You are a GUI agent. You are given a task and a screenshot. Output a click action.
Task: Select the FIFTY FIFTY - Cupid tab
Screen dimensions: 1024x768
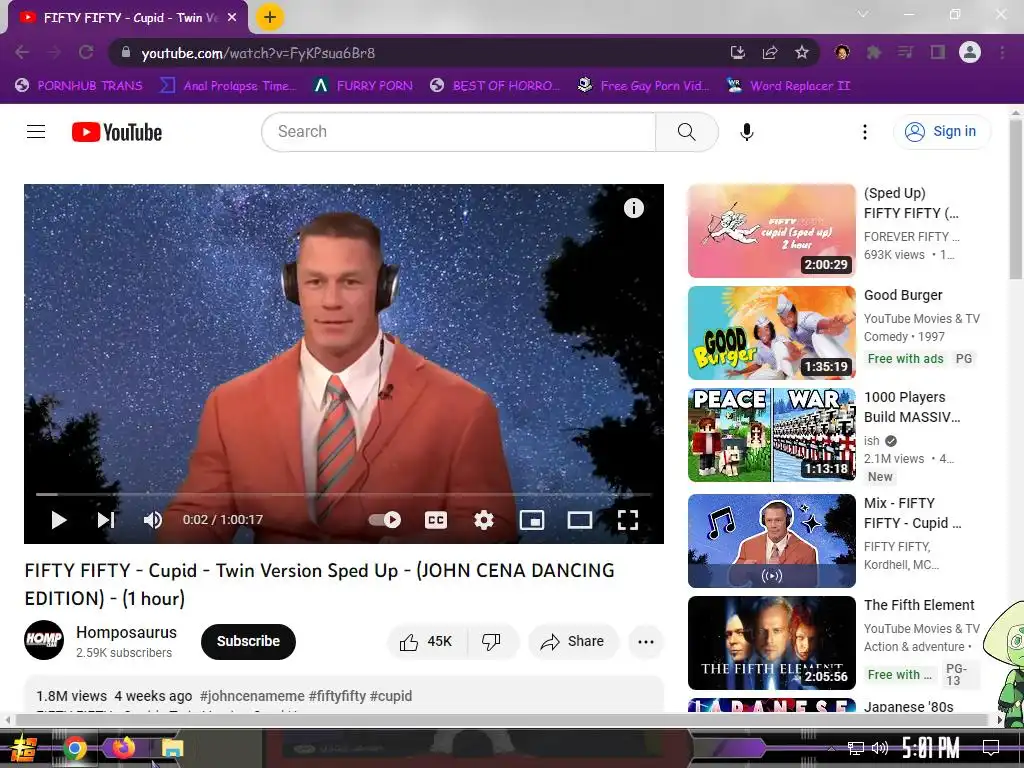(x=129, y=18)
